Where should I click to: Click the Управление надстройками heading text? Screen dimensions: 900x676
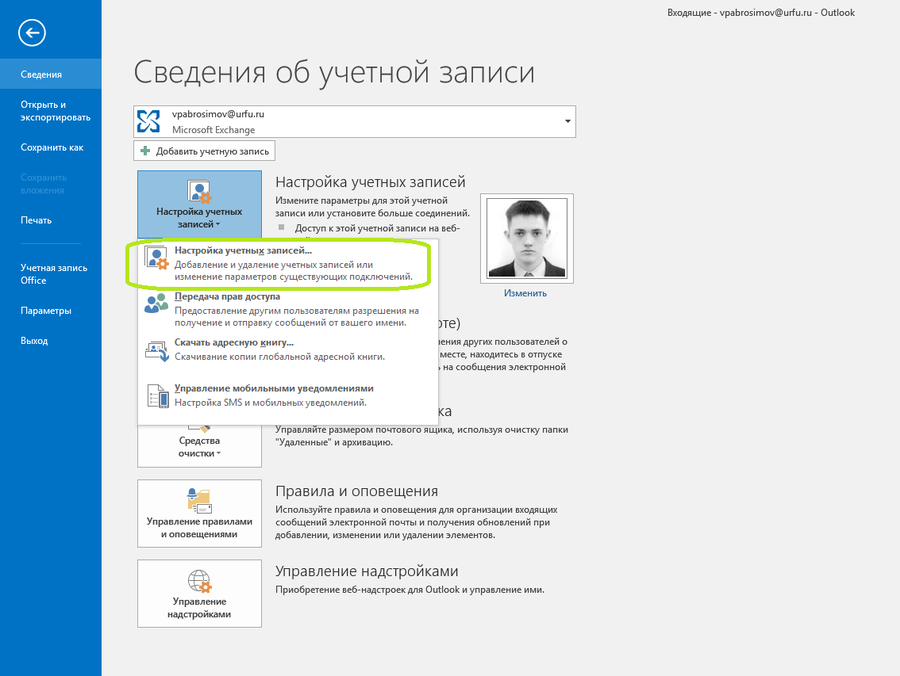367,571
